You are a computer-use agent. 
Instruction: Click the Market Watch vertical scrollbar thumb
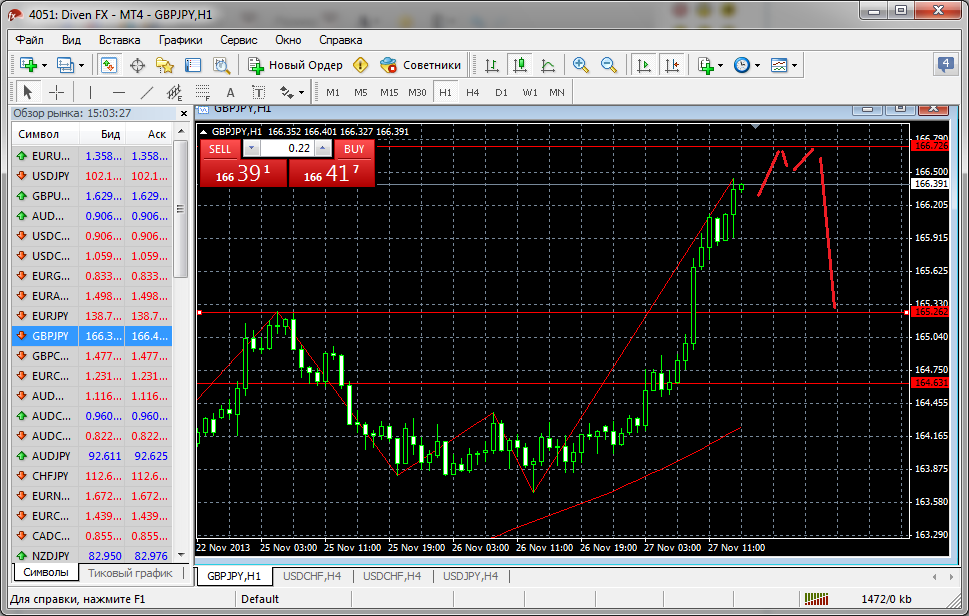(180, 209)
